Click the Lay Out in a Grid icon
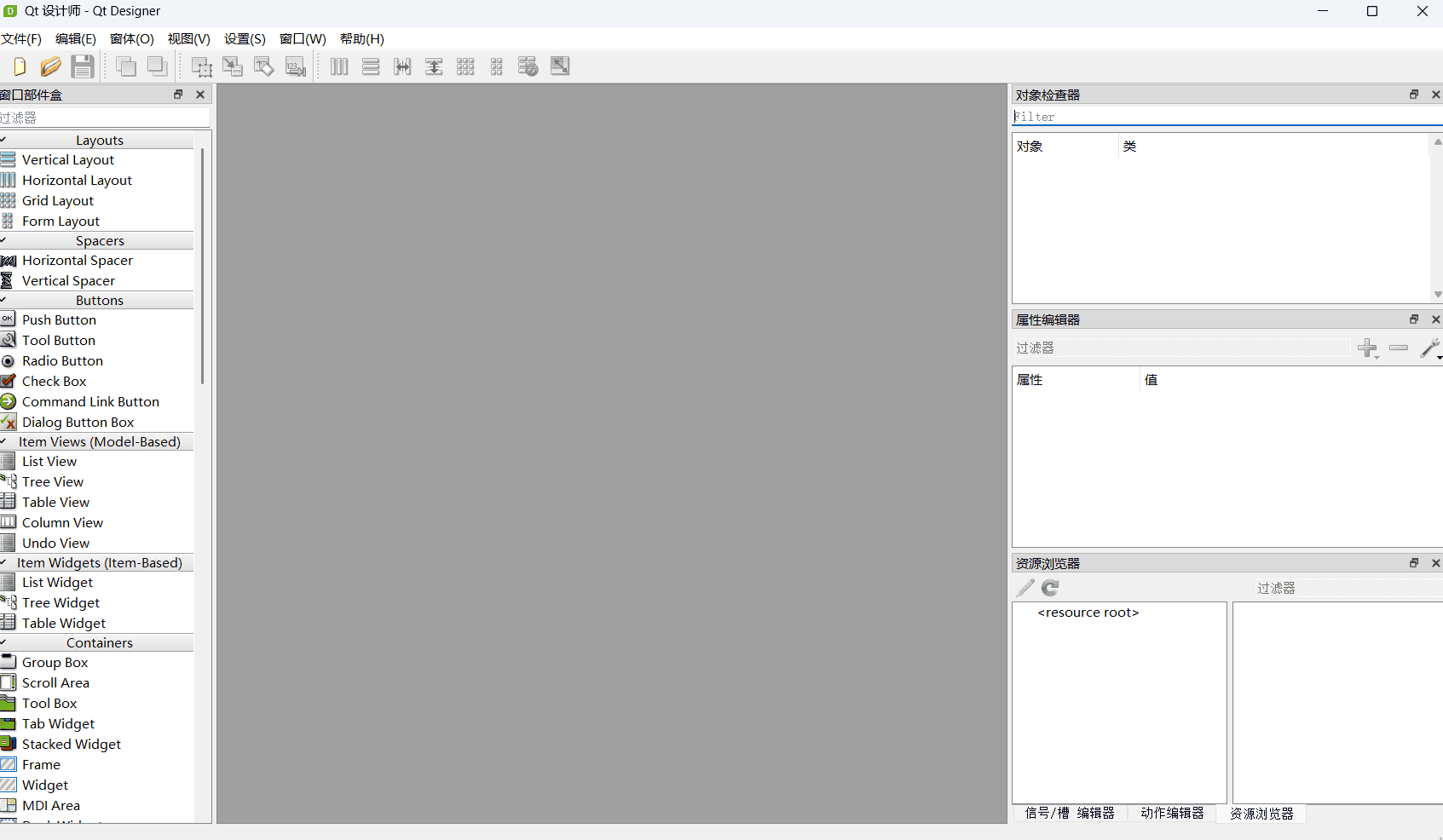The width and height of the screenshot is (1443, 840). (465, 66)
